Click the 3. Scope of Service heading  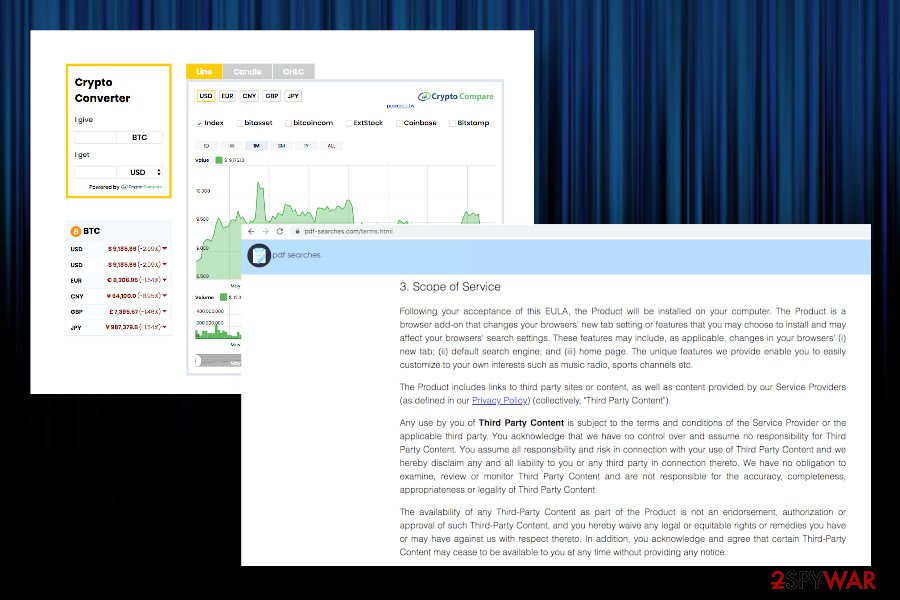coord(450,287)
